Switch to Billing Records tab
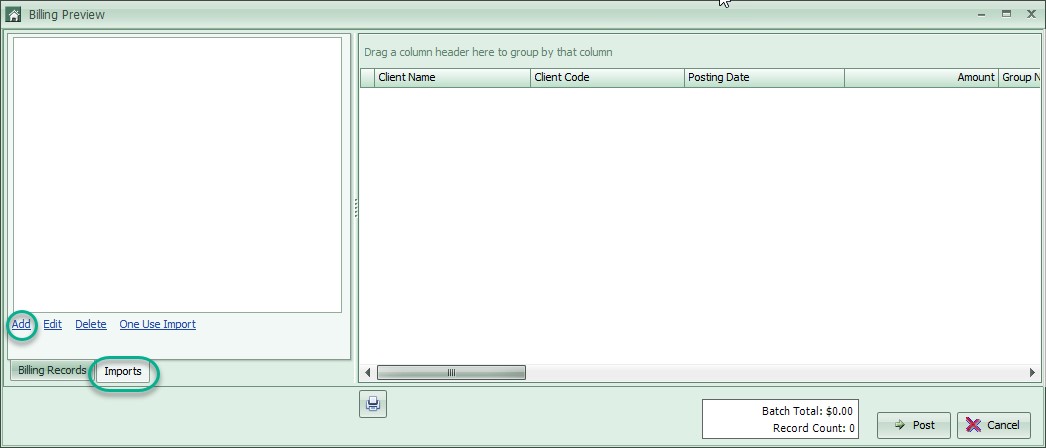The width and height of the screenshot is (1046, 448). tap(52, 370)
